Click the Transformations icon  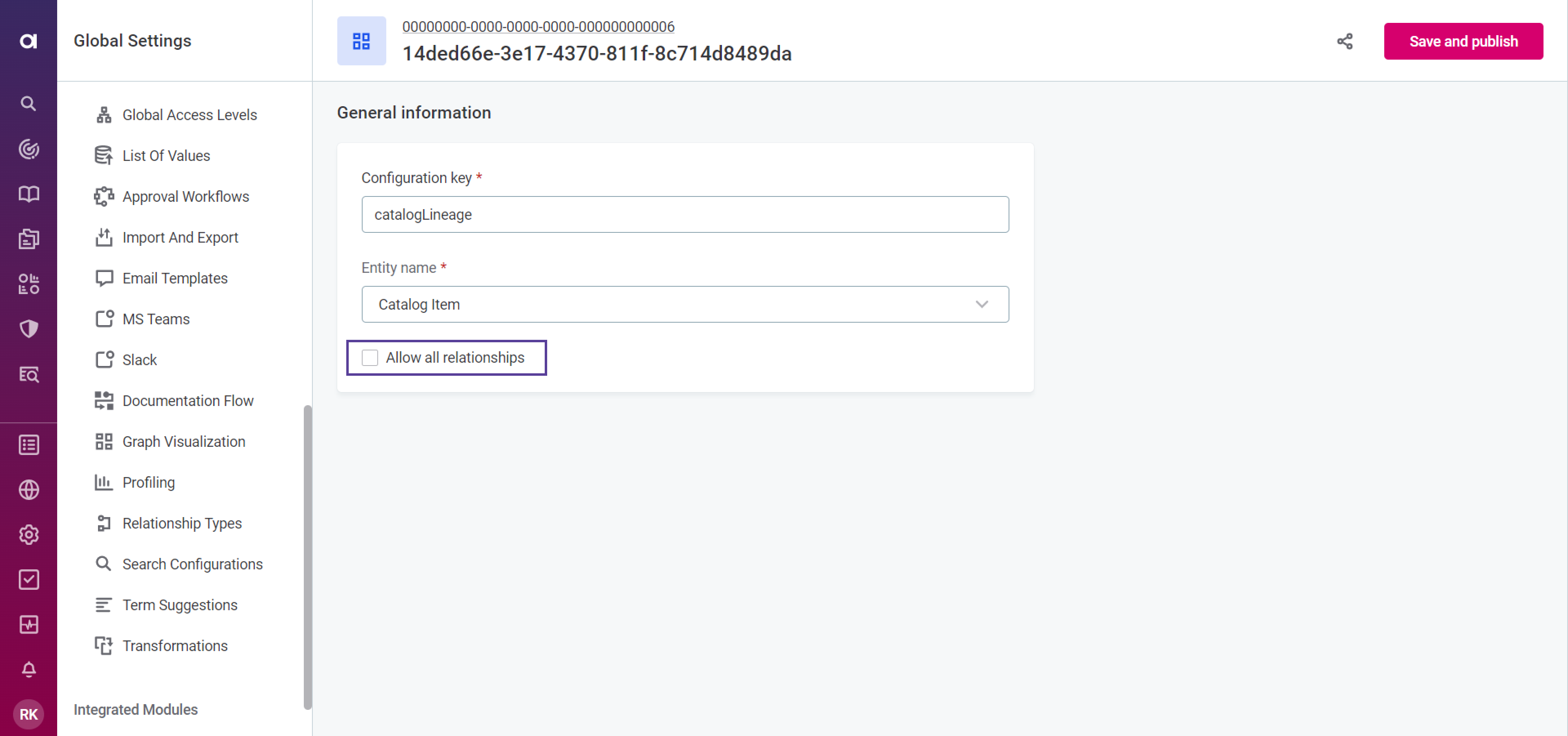click(x=104, y=644)
